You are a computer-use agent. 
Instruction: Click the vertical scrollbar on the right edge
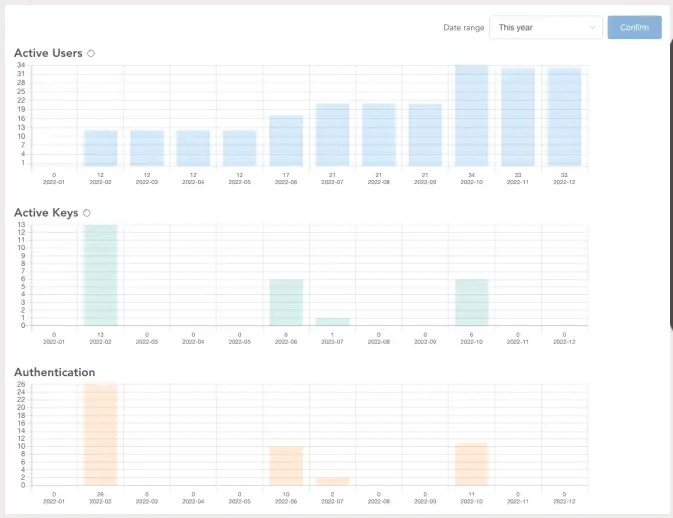tap(671, 185)
